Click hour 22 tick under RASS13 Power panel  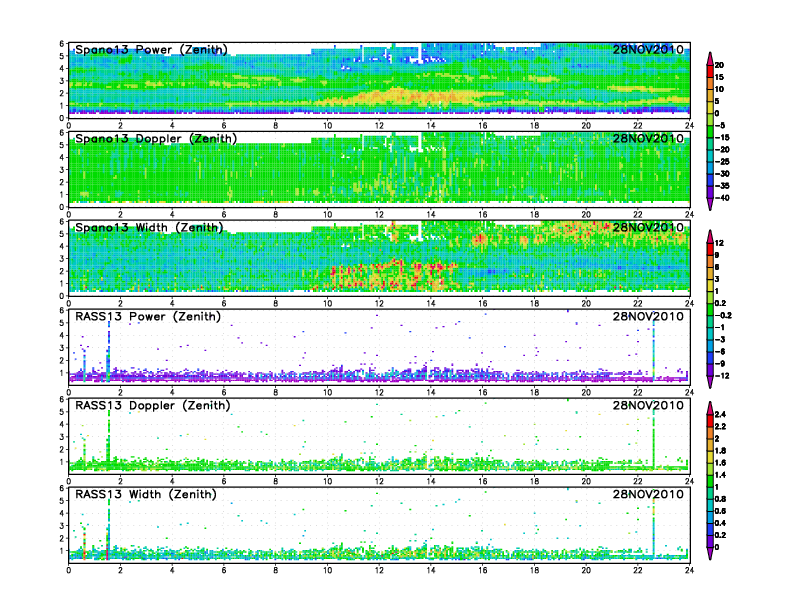[637, 392]
